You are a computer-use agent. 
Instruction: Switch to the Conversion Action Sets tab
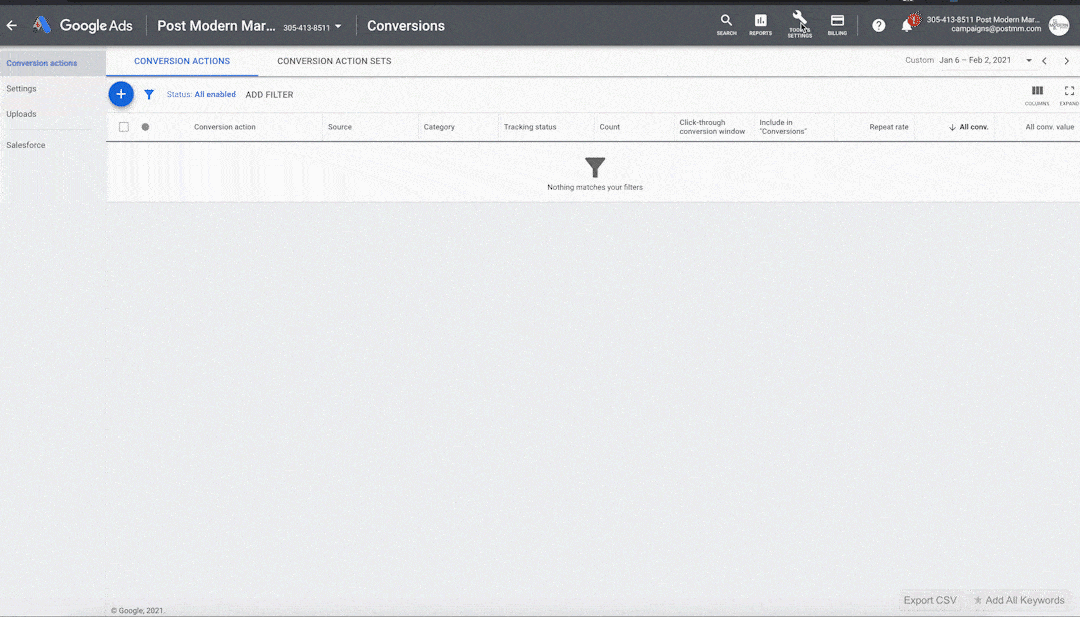click(x=334, y=61)
